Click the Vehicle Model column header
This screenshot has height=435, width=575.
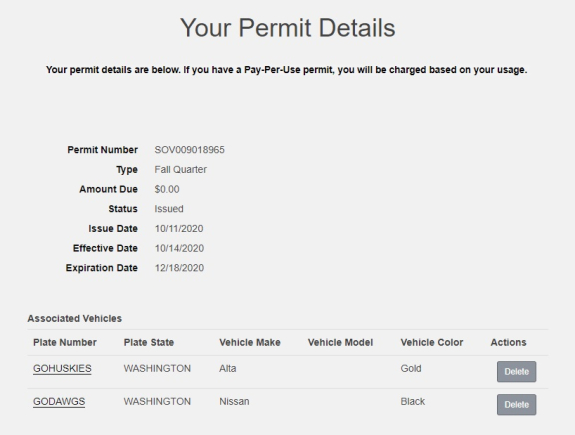point(340,342)
